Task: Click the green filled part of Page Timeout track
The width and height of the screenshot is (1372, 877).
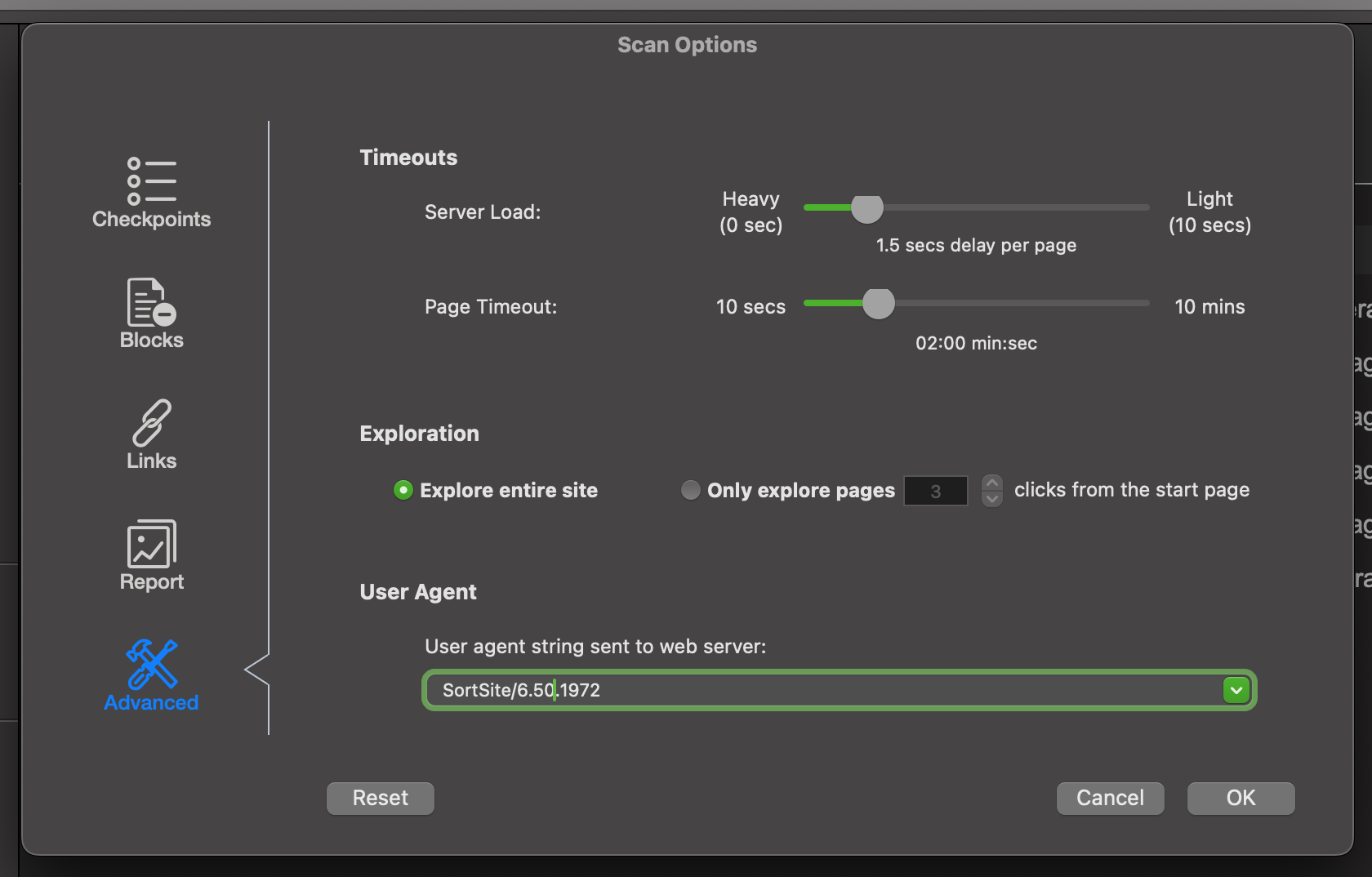Action: click(x=832, y=303)
